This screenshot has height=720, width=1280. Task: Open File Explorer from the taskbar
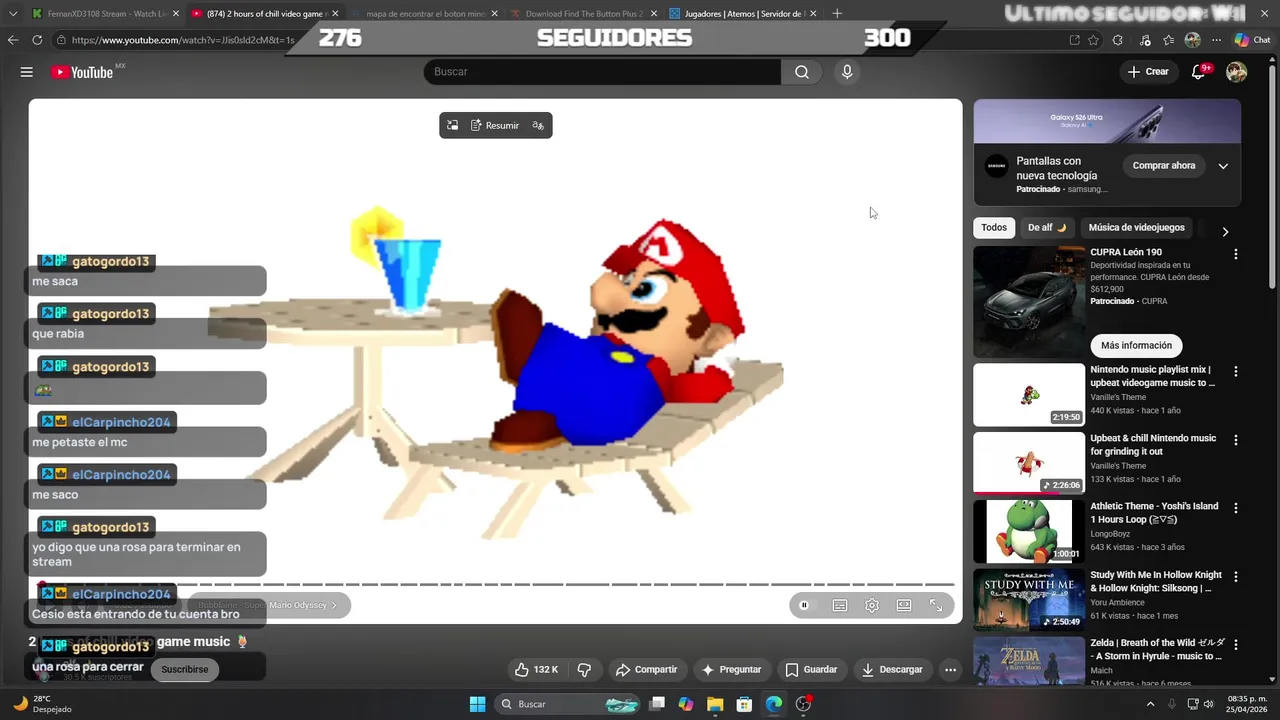tap(715, 704)
